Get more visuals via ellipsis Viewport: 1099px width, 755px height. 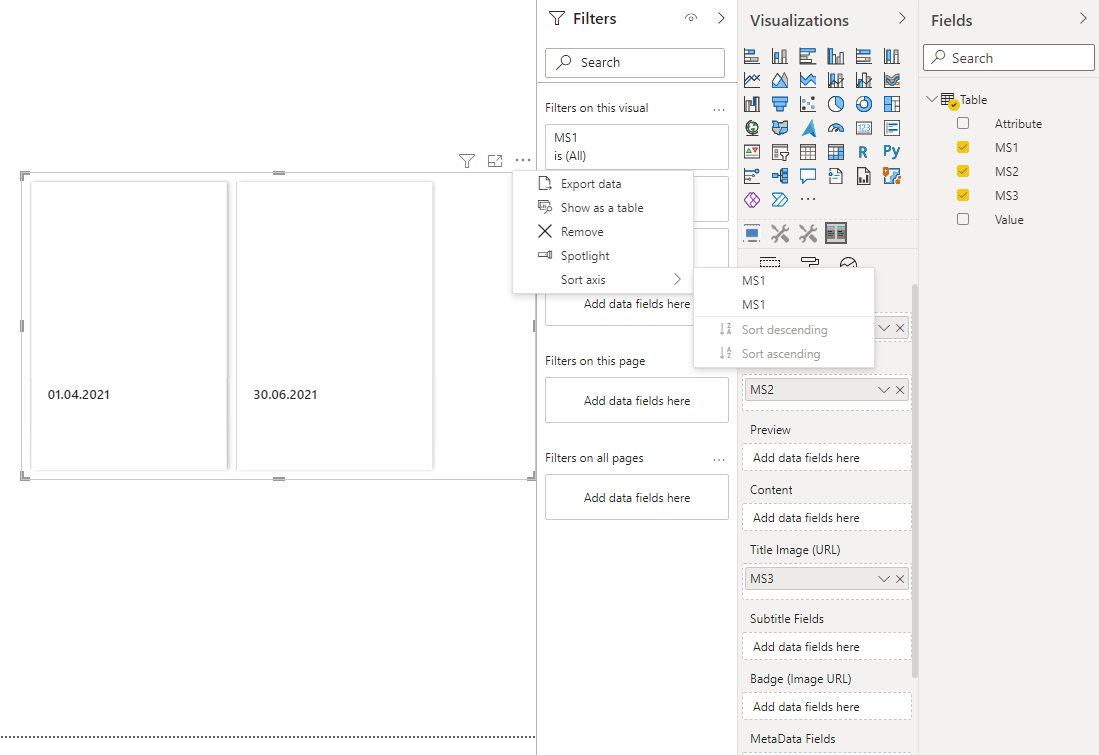tap(807, 200)
